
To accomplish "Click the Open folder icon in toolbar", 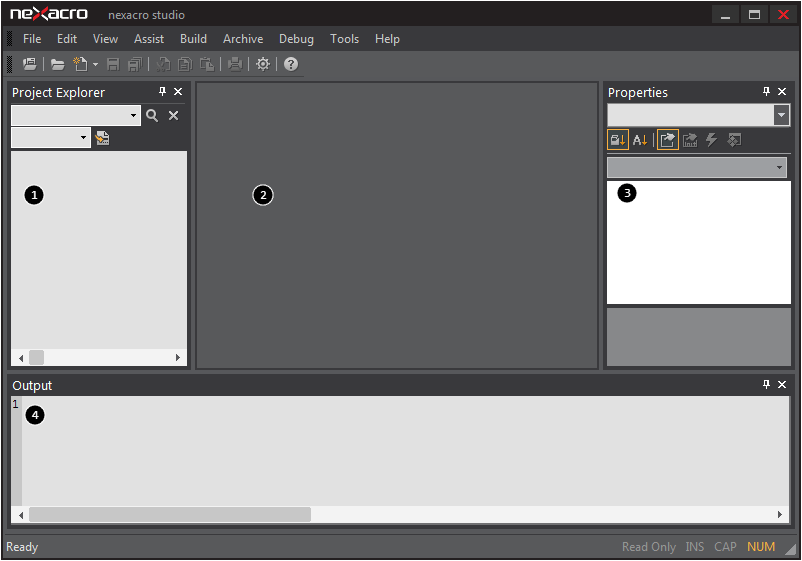I will point(58,64).
